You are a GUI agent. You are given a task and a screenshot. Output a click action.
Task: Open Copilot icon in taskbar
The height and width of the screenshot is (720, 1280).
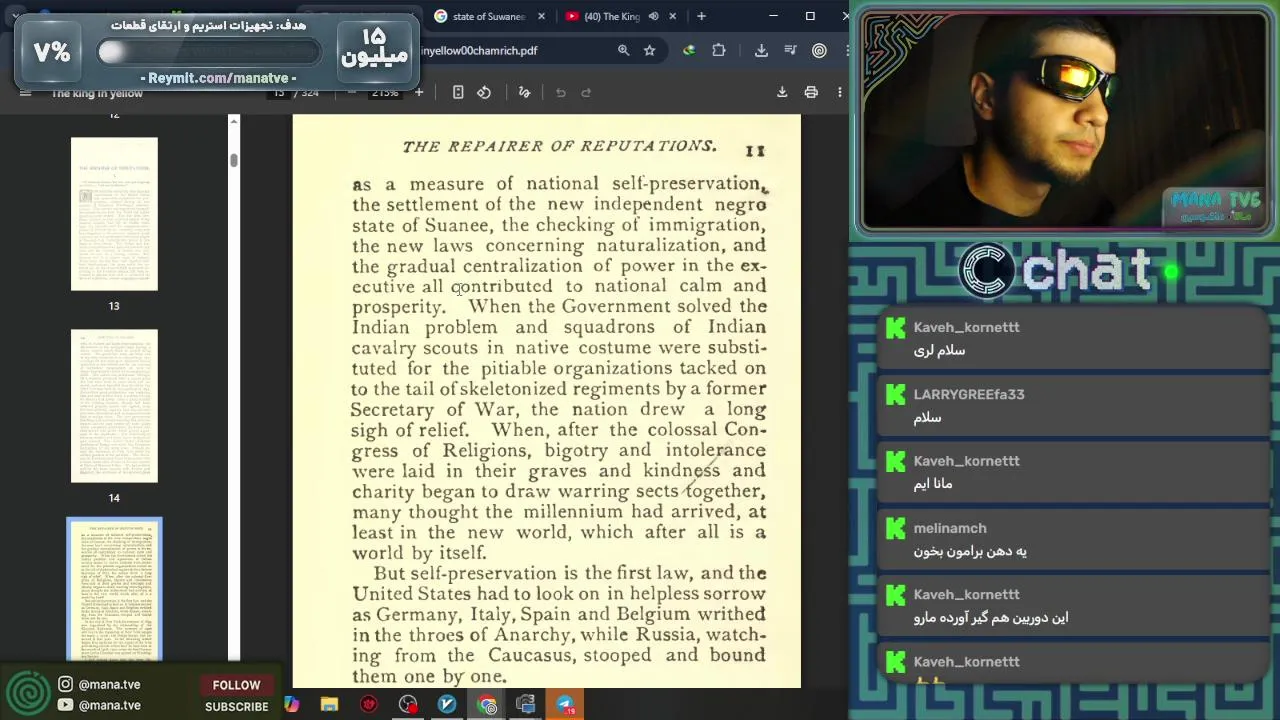click(x=291, y=705)
